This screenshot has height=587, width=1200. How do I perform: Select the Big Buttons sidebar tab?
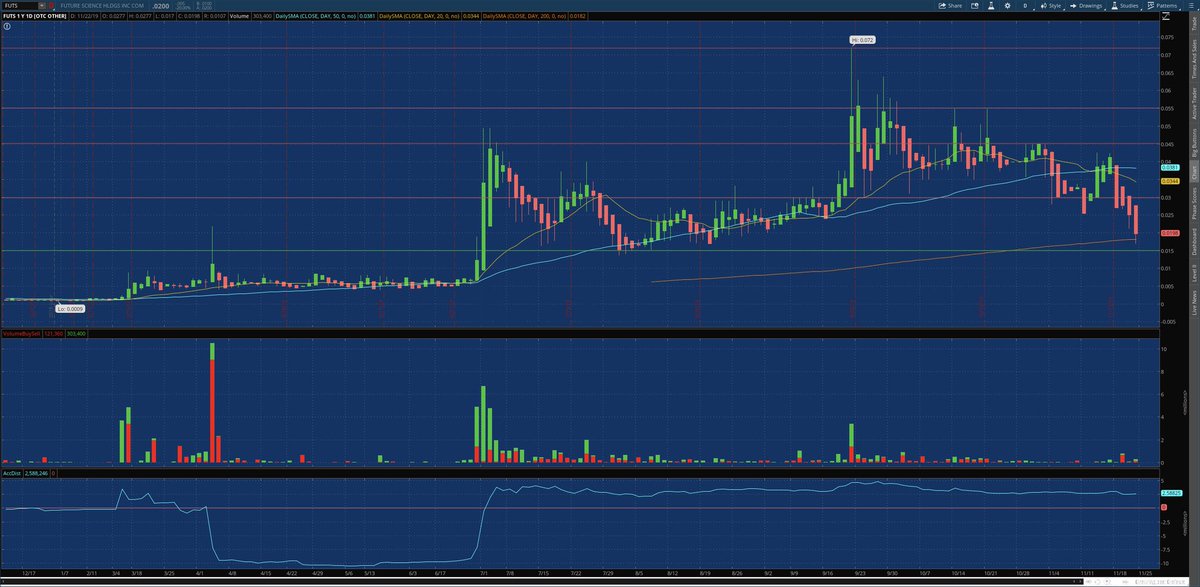[1193, 144]
